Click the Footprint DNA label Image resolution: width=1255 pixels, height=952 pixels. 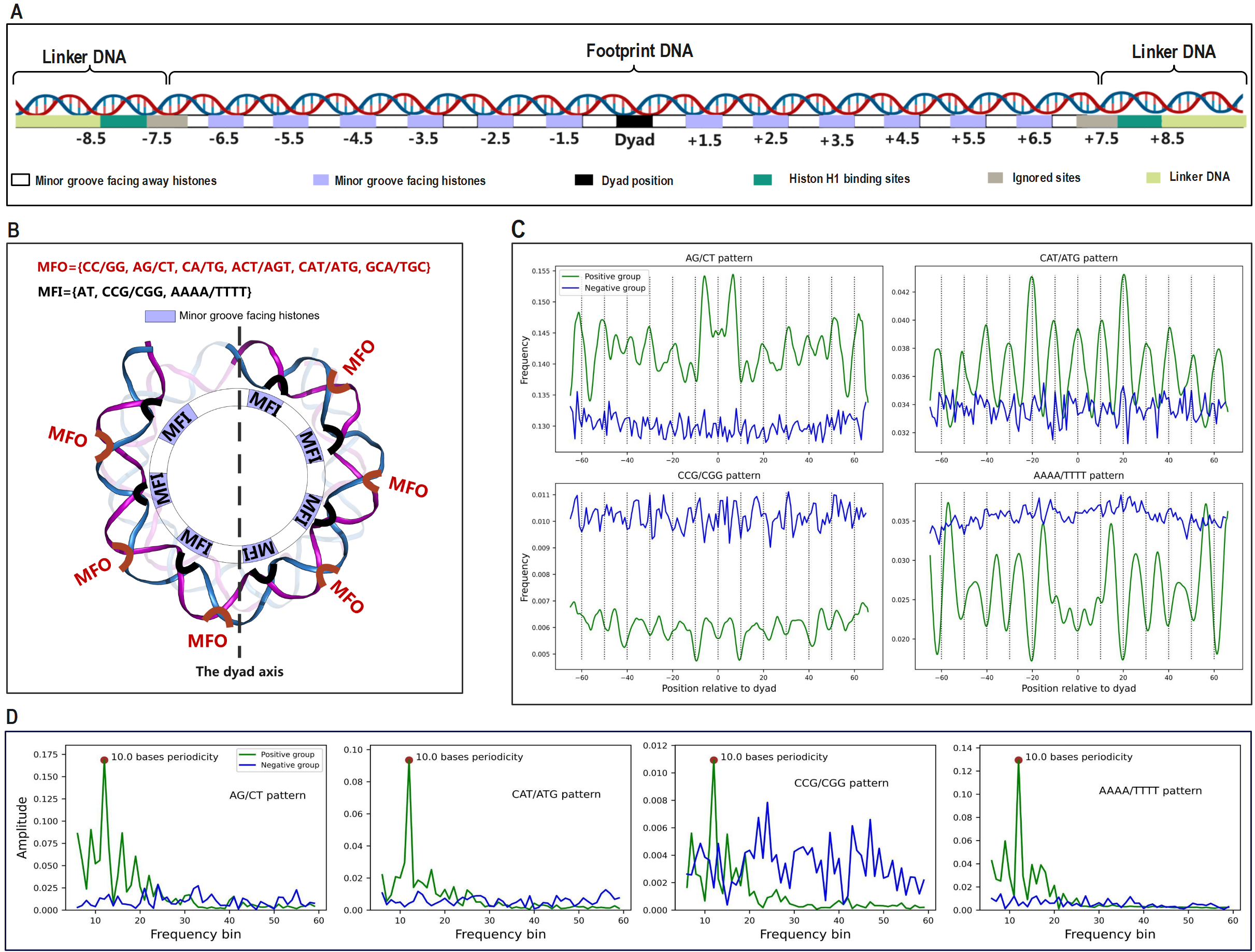pos(639,51)
